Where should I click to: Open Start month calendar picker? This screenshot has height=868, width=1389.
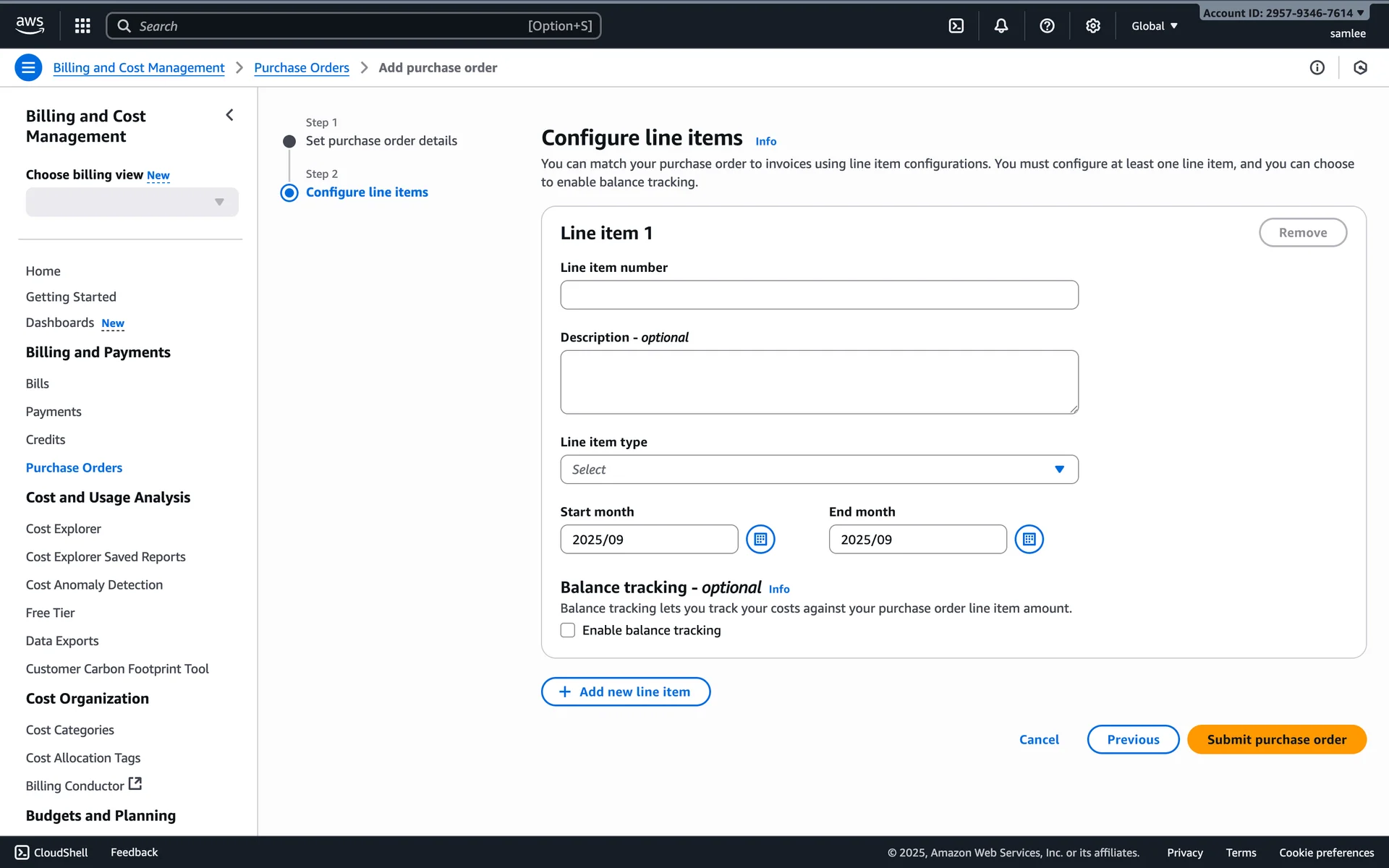coord(760,540)
